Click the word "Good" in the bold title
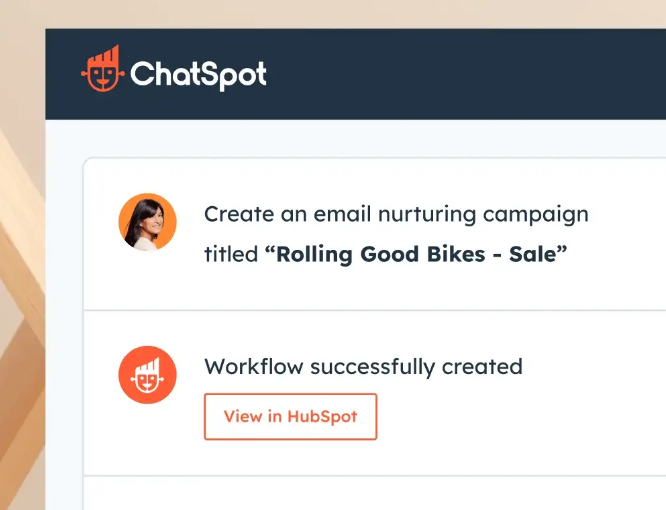The width and height of the screenshot is (666, 510). click(x=389, y=254)
